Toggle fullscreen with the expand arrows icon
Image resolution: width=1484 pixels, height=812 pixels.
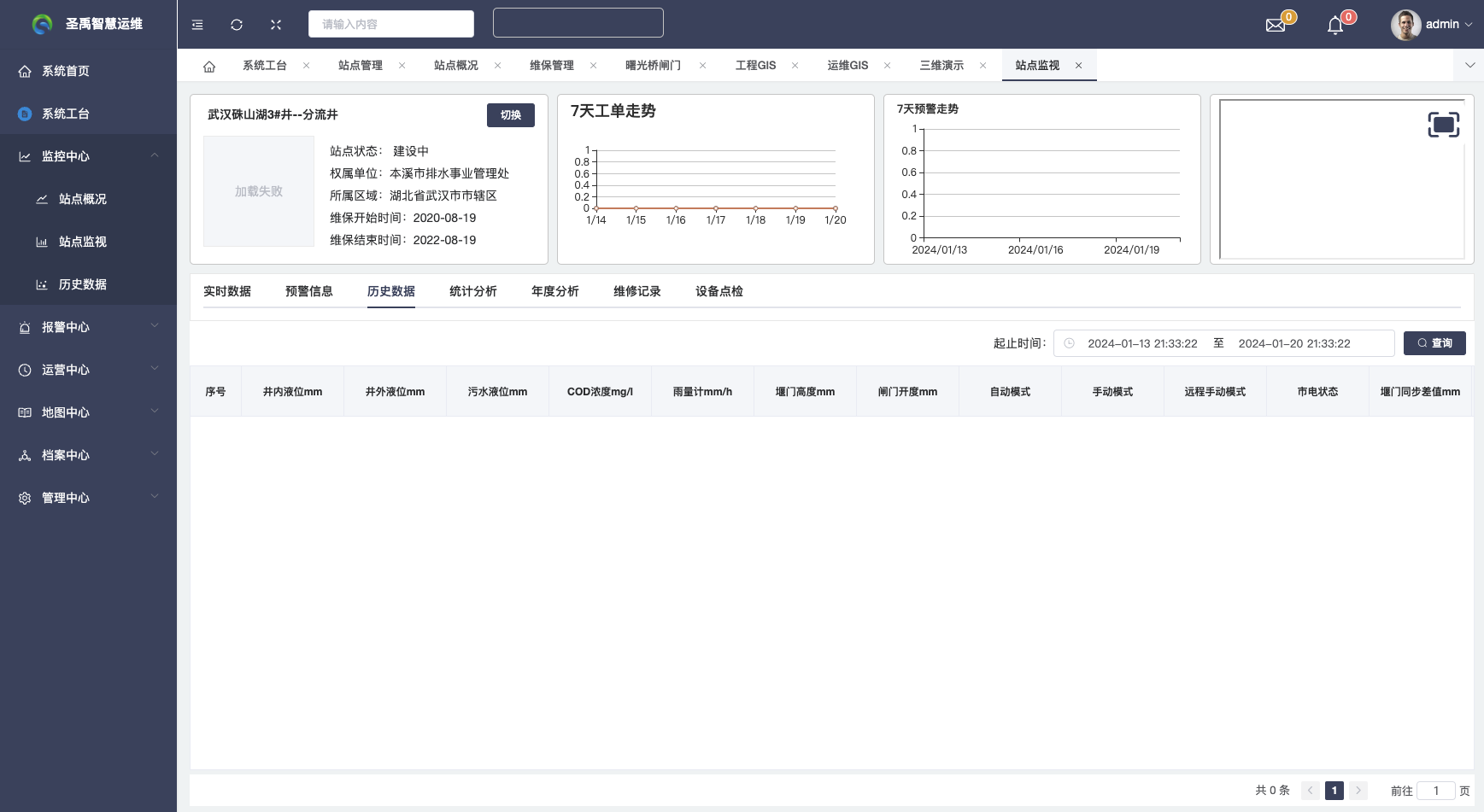coord(276,25)
